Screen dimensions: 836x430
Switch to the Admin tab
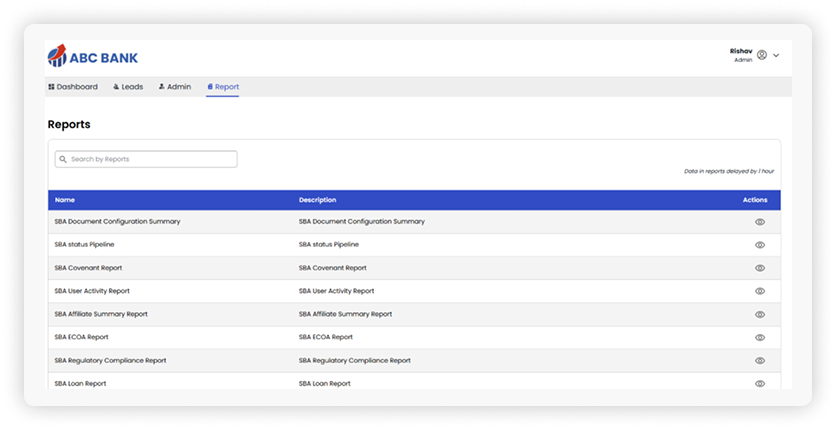tap(174, 87)
